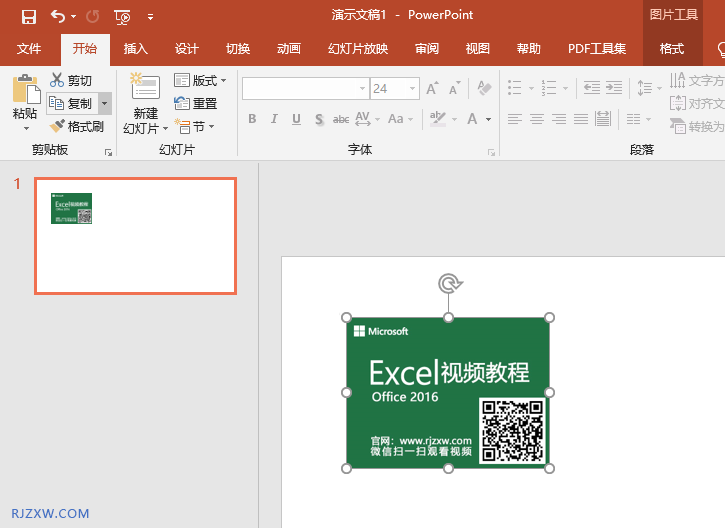Open the File (文件) menu
725x528 pixels.
click(x=29, y=49)
